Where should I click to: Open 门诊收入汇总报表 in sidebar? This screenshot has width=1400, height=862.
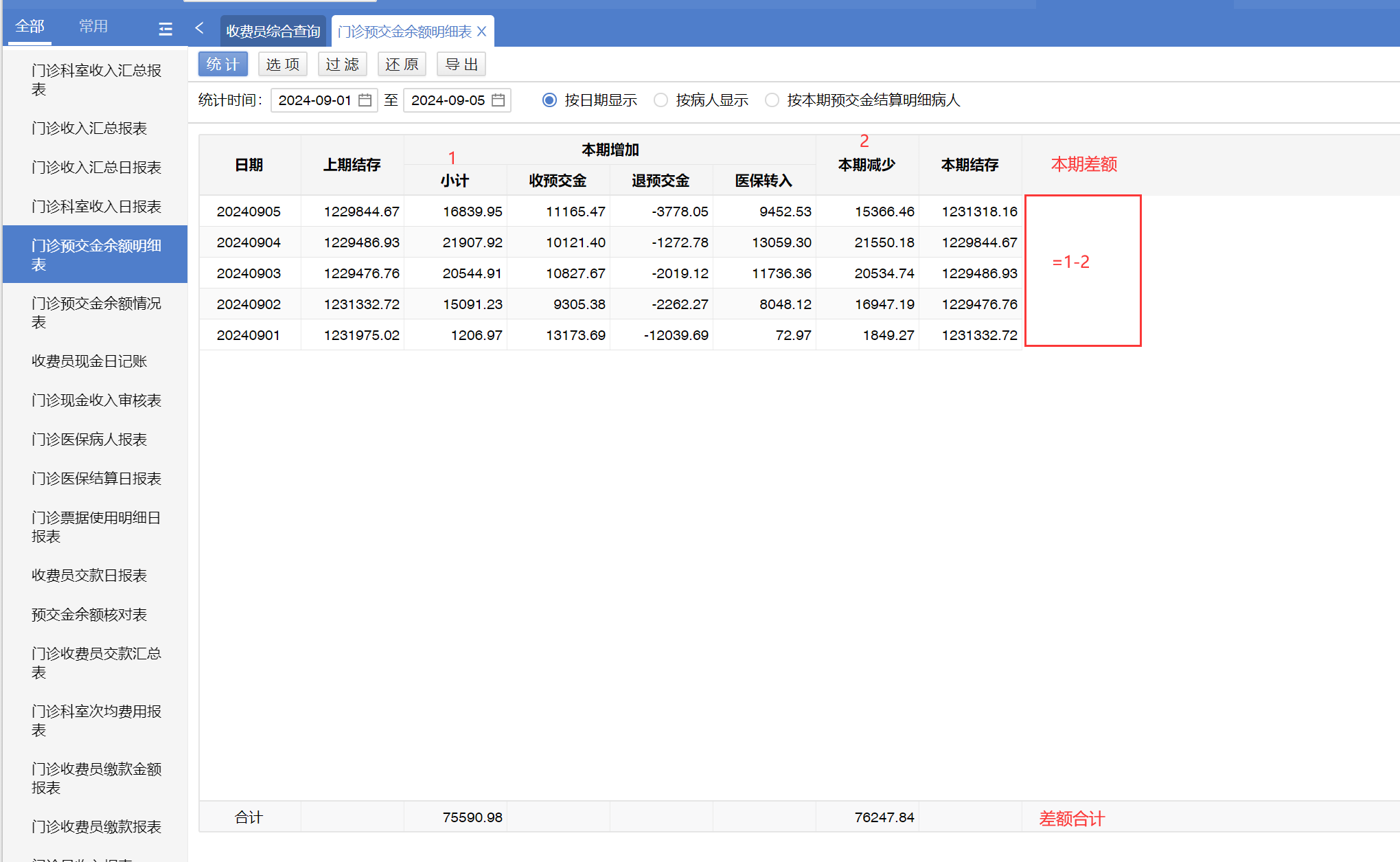(89, 128)
